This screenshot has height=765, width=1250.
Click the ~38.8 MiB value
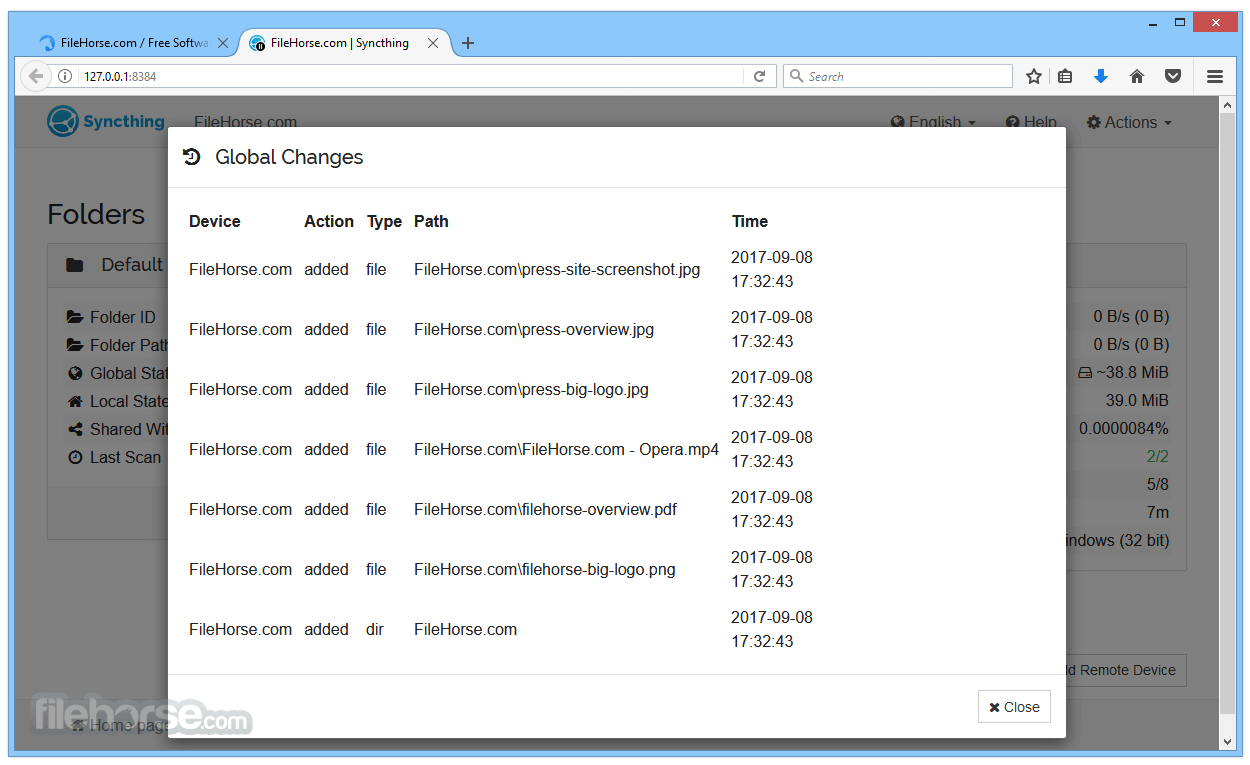[1132, 372]
